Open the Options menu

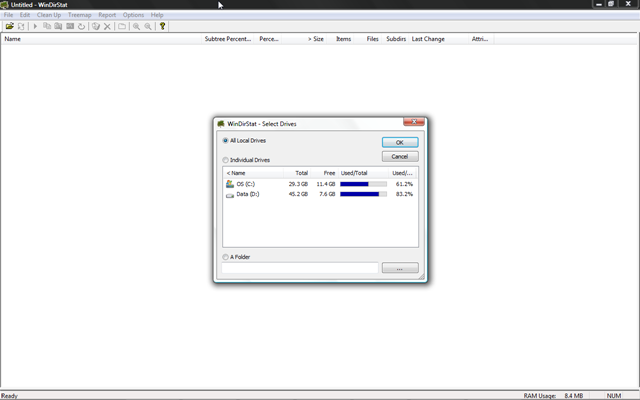(133, 15)
